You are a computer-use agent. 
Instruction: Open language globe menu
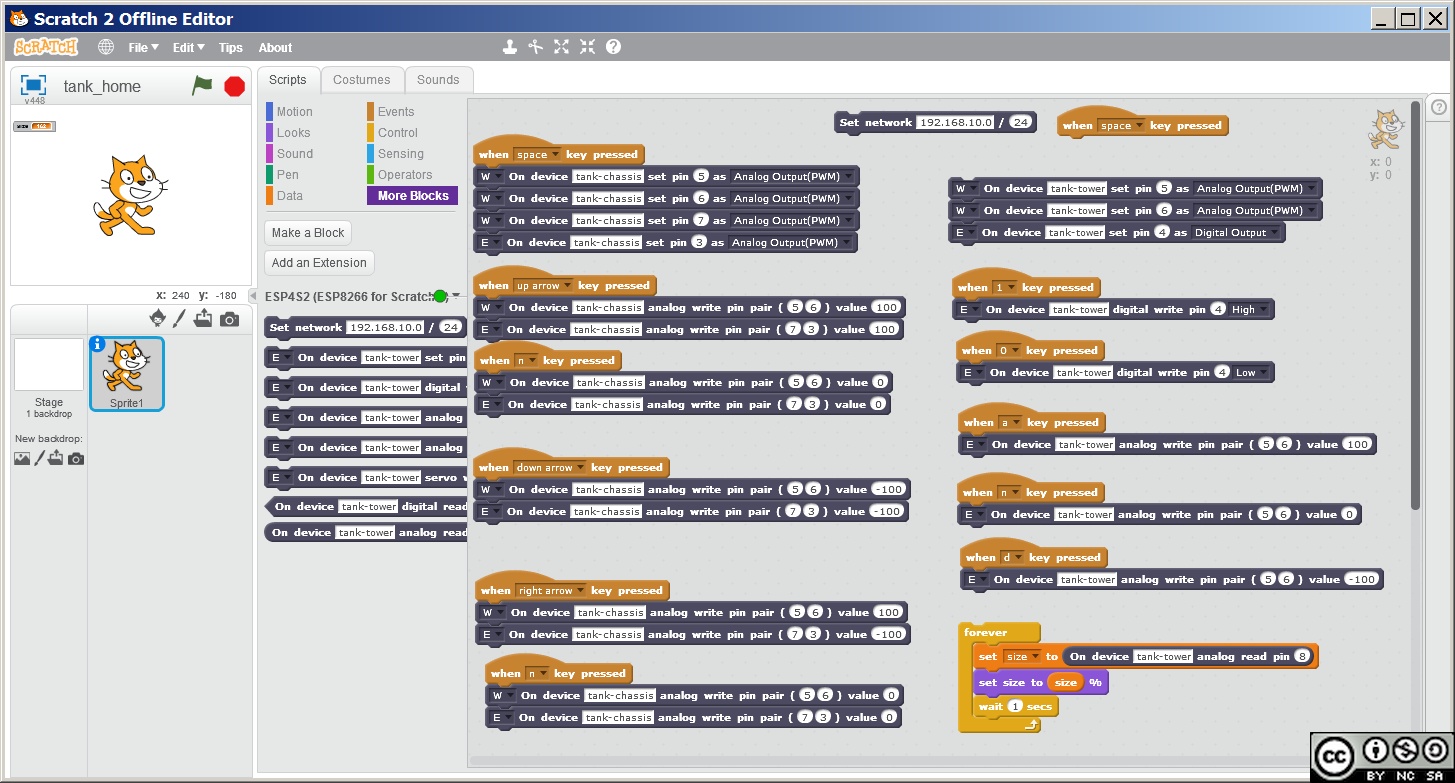[x=106, y=47]
